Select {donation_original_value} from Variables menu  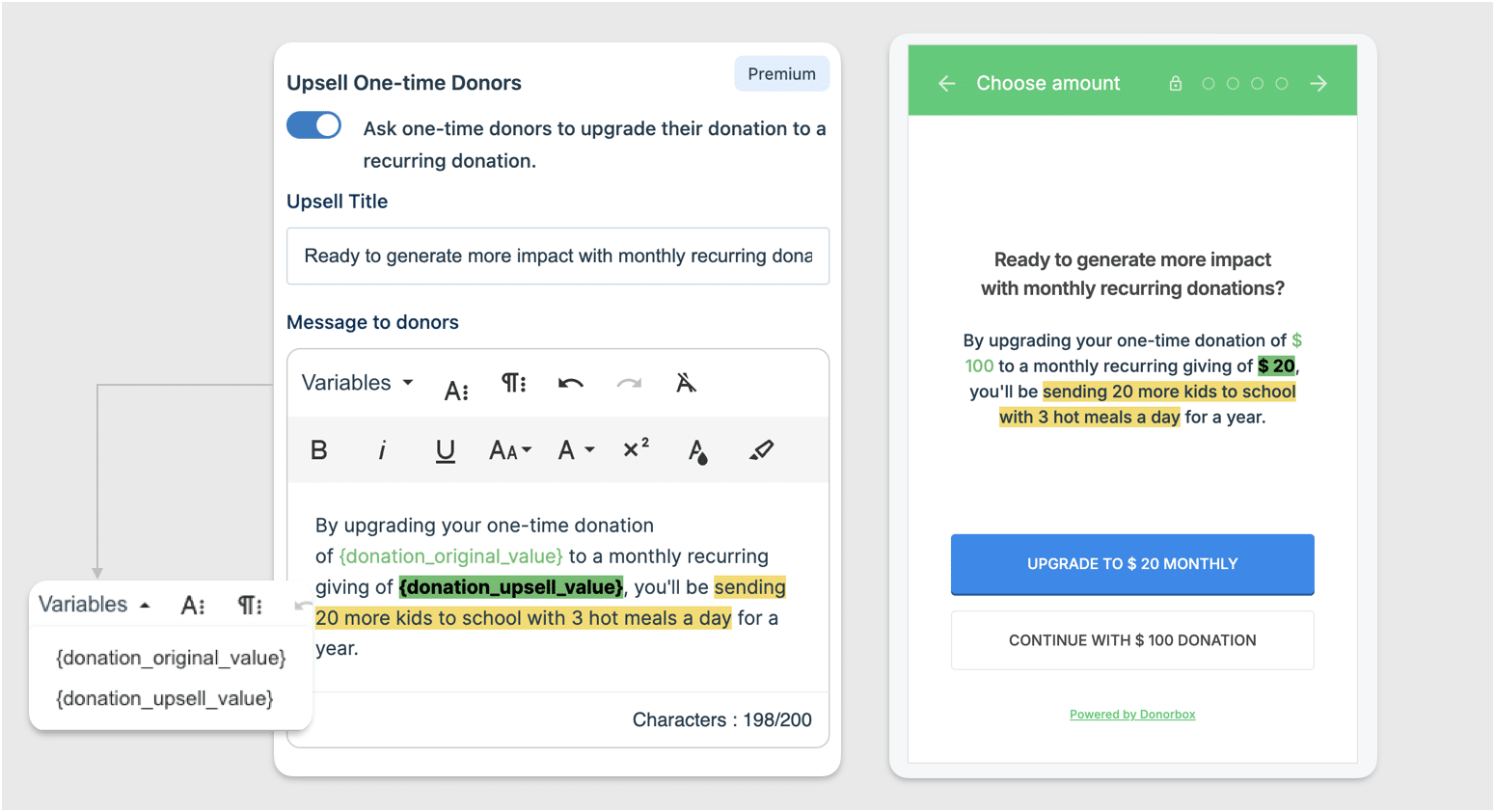[x=171, y=658]
